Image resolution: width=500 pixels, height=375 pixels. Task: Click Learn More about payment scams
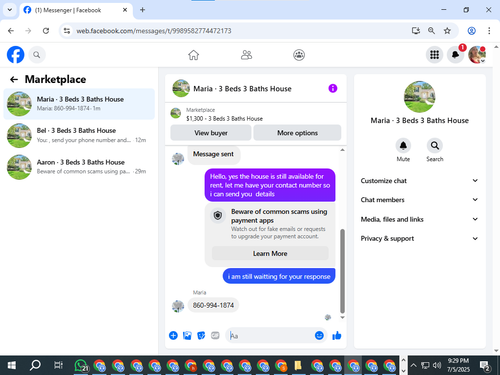270,253
